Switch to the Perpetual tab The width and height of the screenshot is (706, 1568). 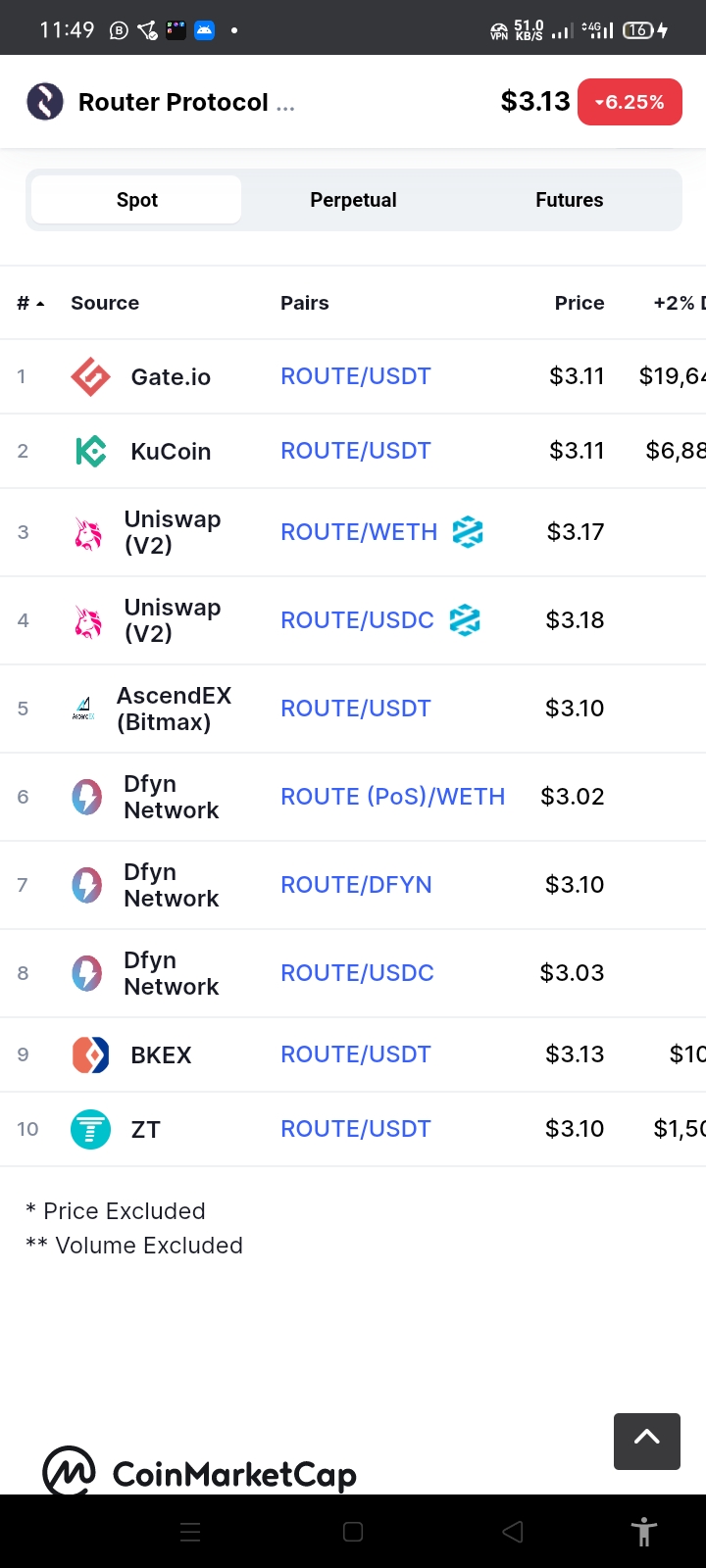[353, 200]
